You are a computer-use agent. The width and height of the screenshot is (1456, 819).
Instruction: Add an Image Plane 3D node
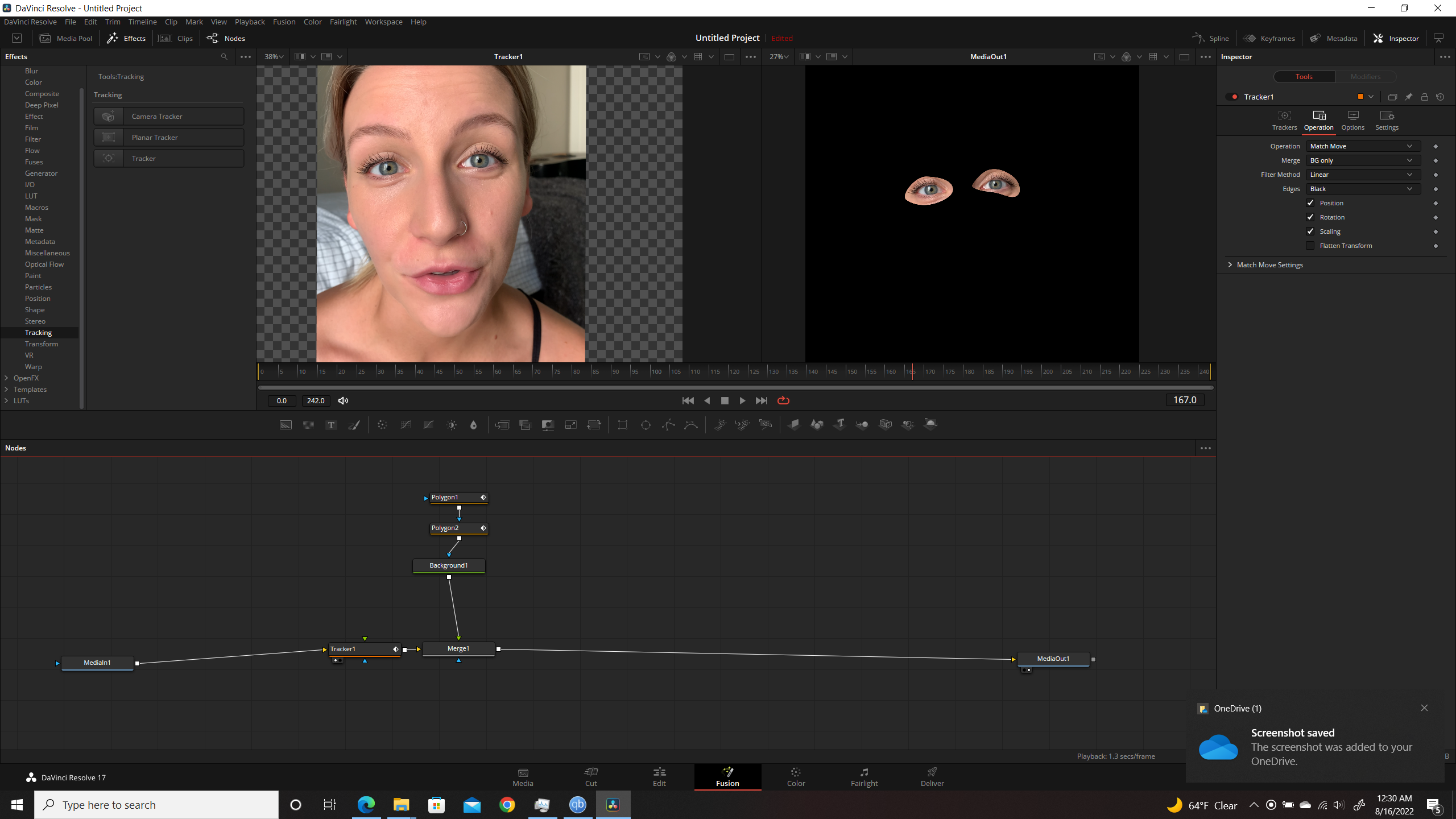coord(794,424)
